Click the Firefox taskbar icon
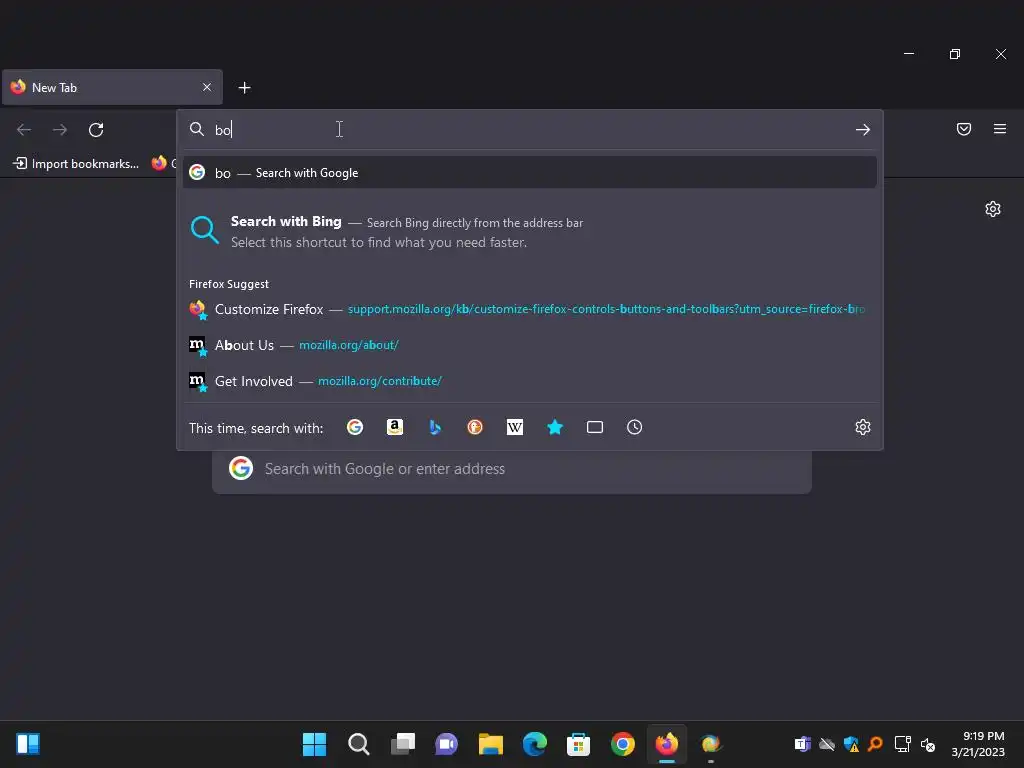Image resolution: width=1024 pixels, height=768 pixels. pos(667,744)
